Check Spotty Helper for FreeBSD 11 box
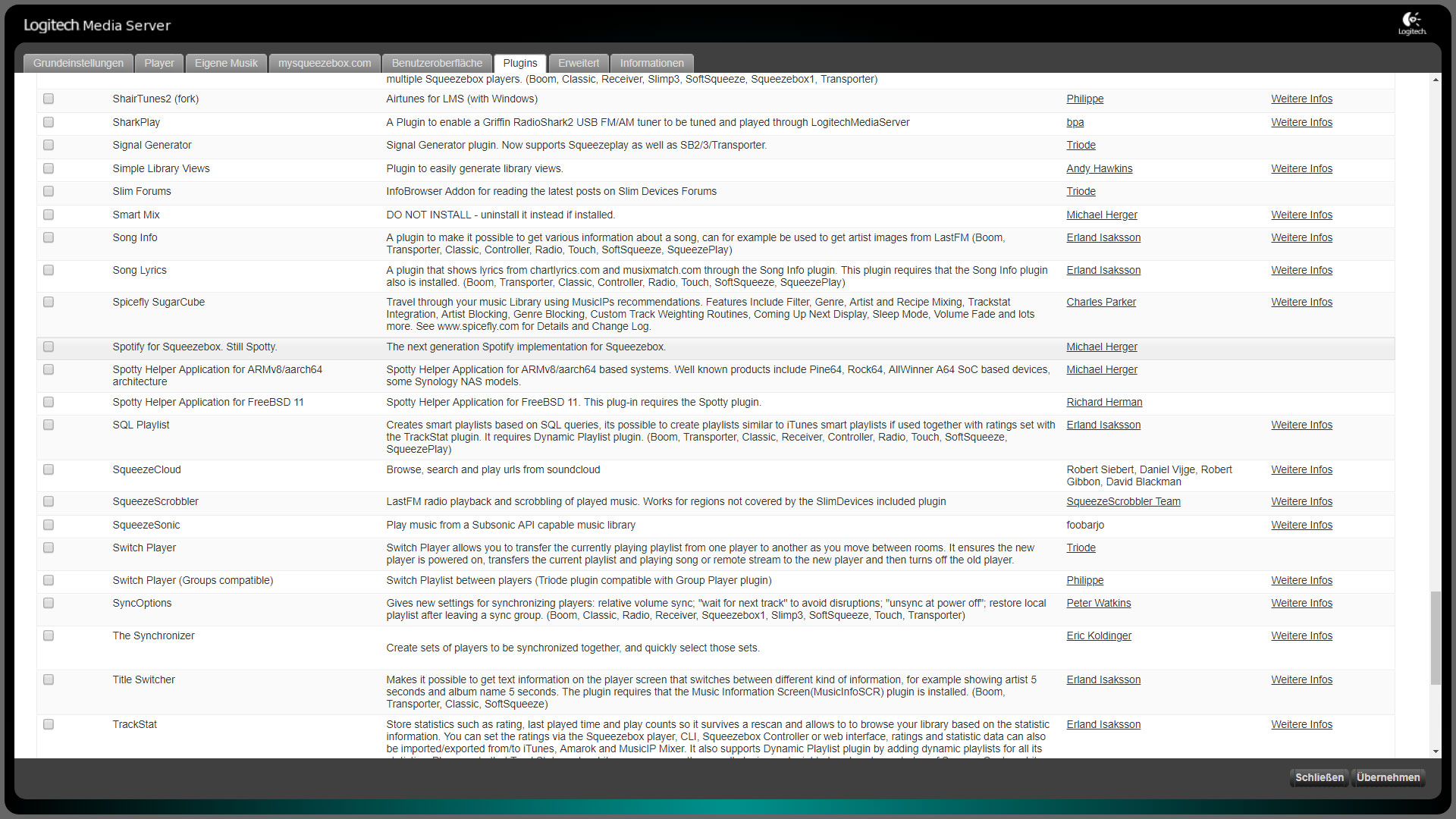1456x819 pixels. click(x=49, y=402)
